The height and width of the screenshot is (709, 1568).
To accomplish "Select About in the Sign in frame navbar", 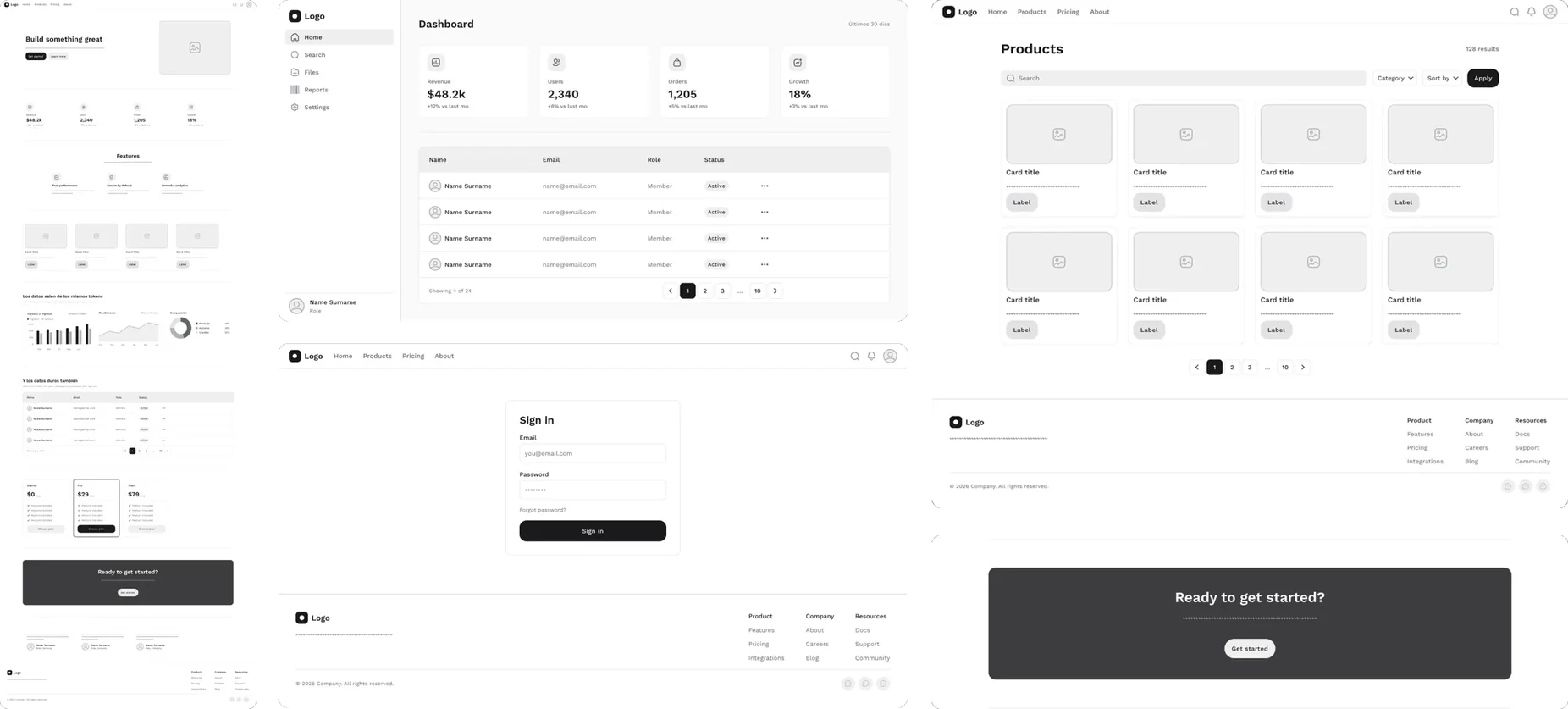I will tap(444, 357).
